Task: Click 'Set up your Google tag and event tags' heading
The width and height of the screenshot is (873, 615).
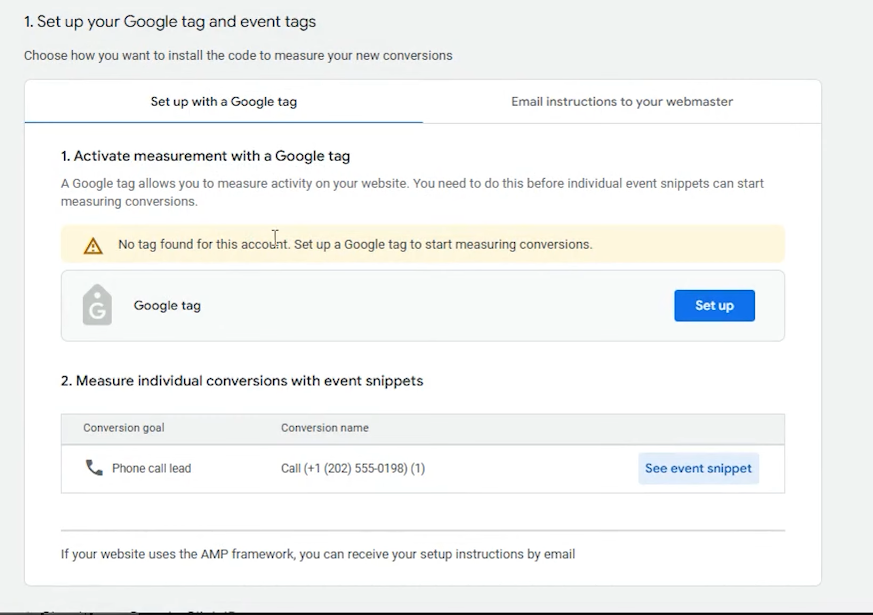Action: pos(170,22)
